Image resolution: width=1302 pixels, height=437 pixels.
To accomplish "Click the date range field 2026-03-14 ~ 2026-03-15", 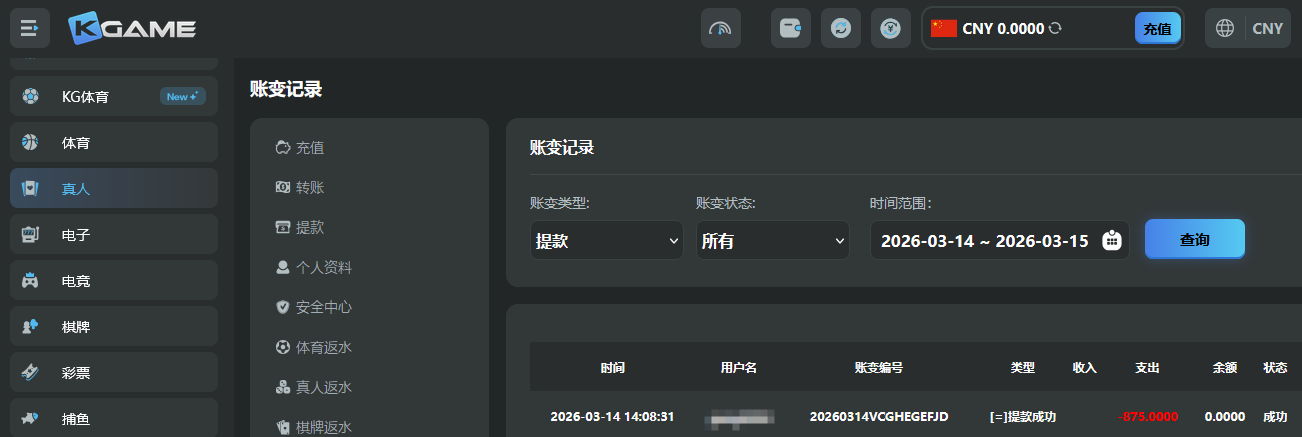I will (x=984, y=241).
